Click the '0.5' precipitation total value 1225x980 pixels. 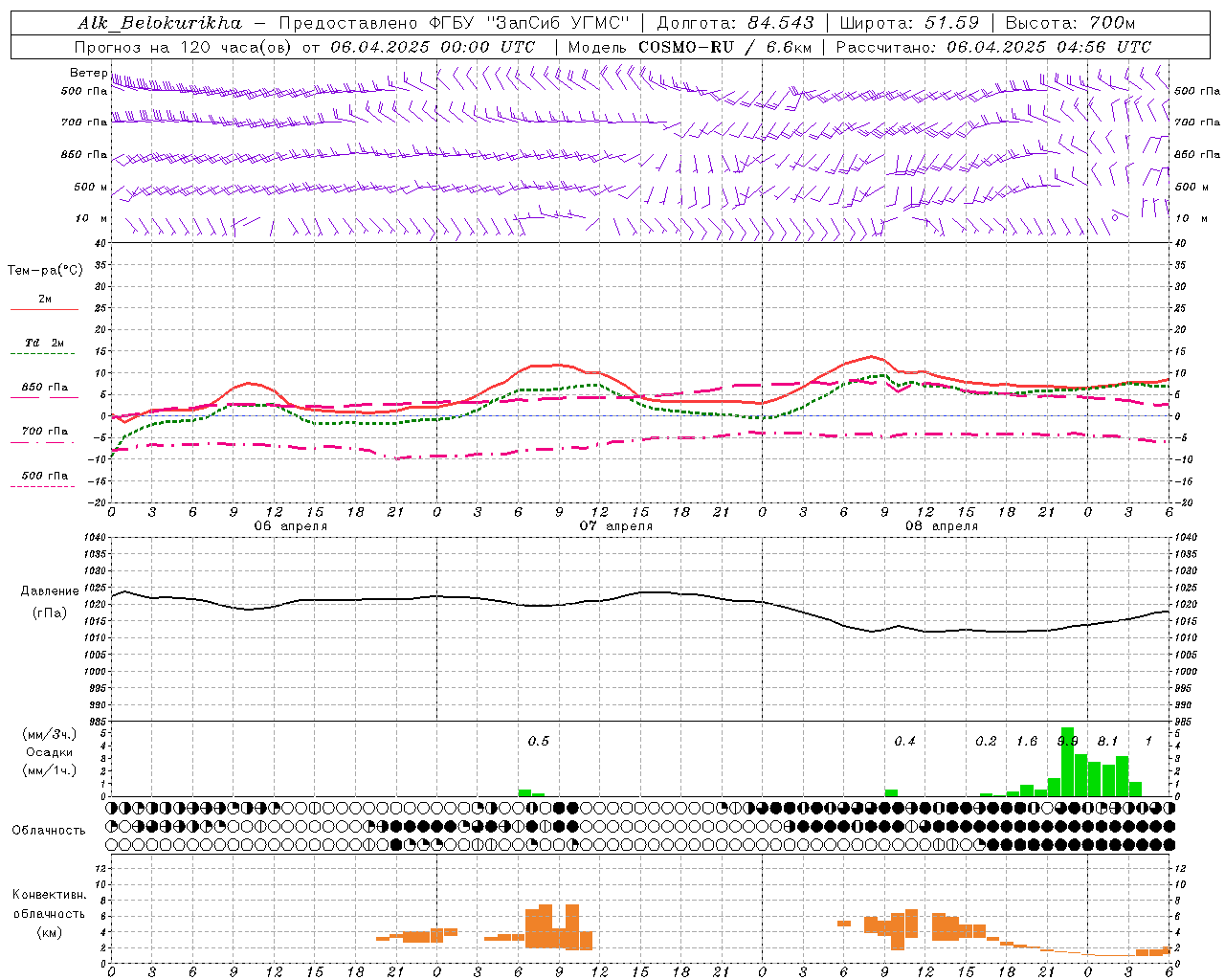[x=539, y=741]
